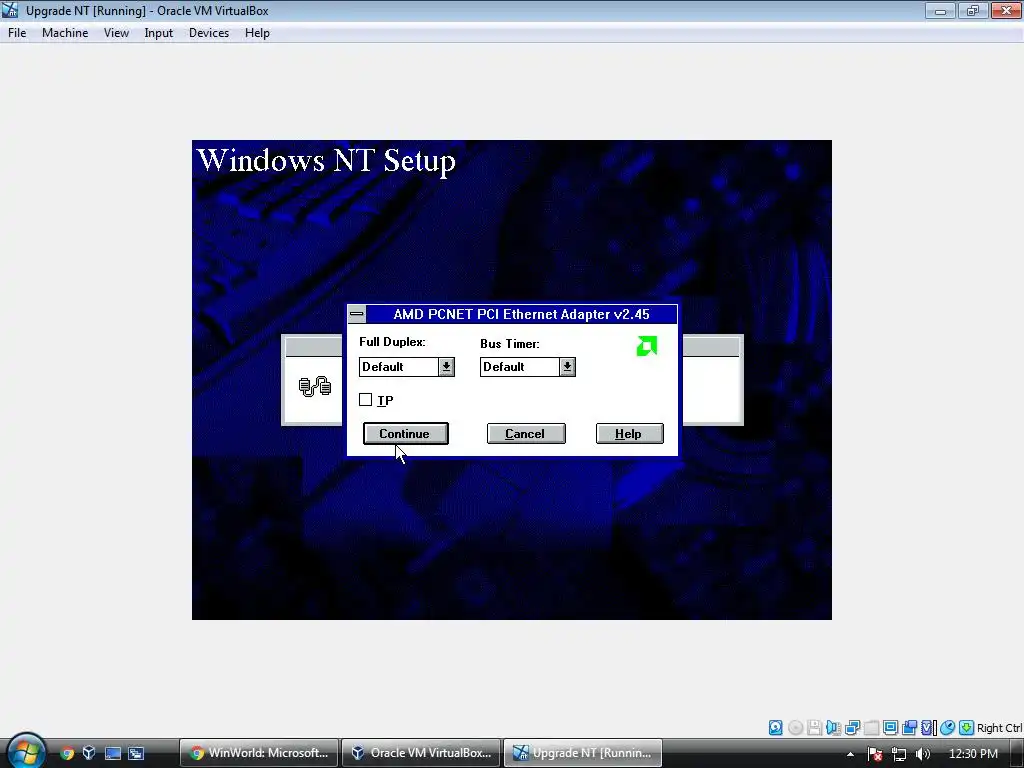Image resolution: width=1024 pixels, height=768 pixels.
Task: Click the virtualization CPU status icon
Action: (929, 728)
